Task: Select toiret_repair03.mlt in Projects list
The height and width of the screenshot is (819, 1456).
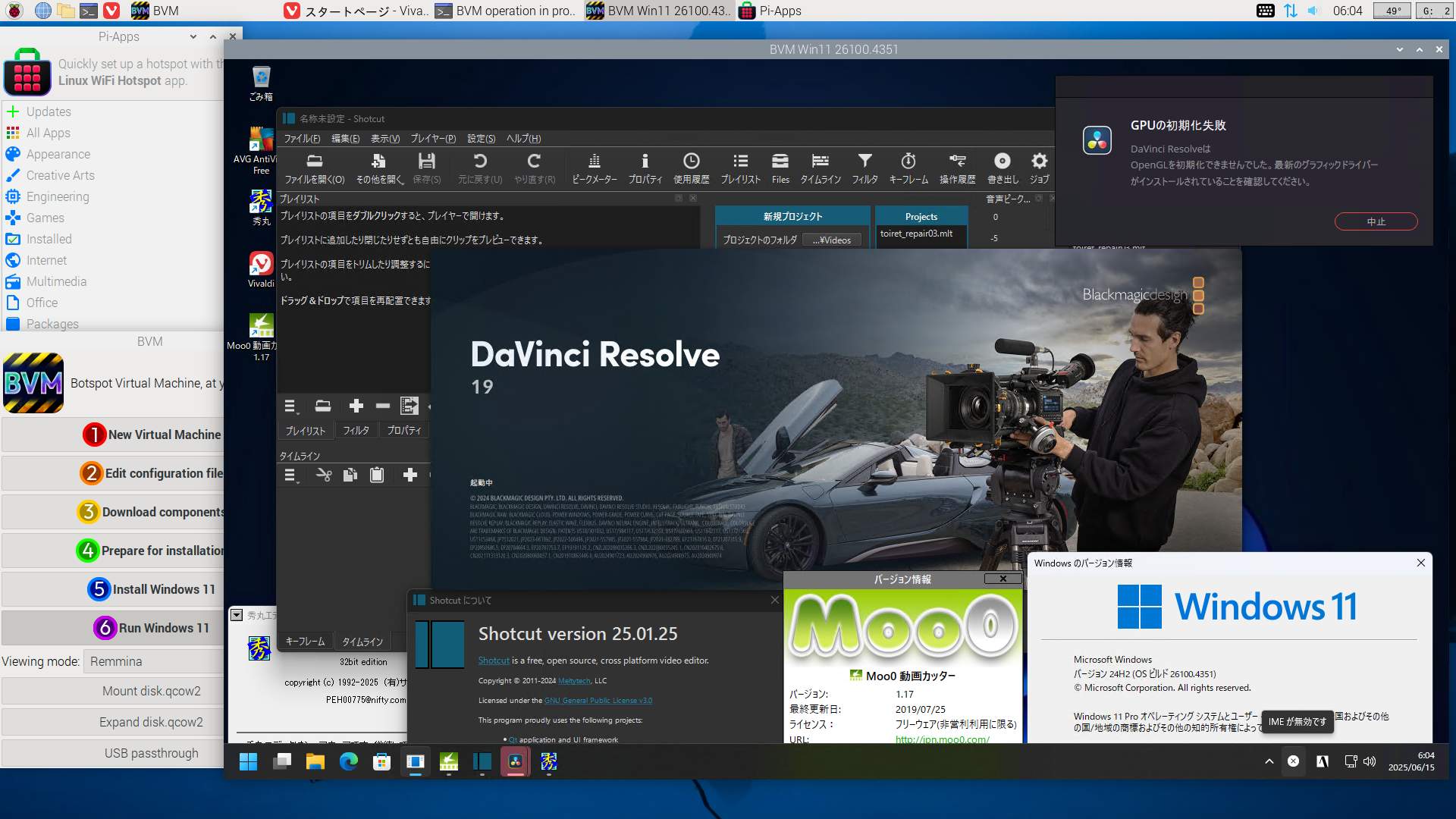Action: tap(916, 234)
